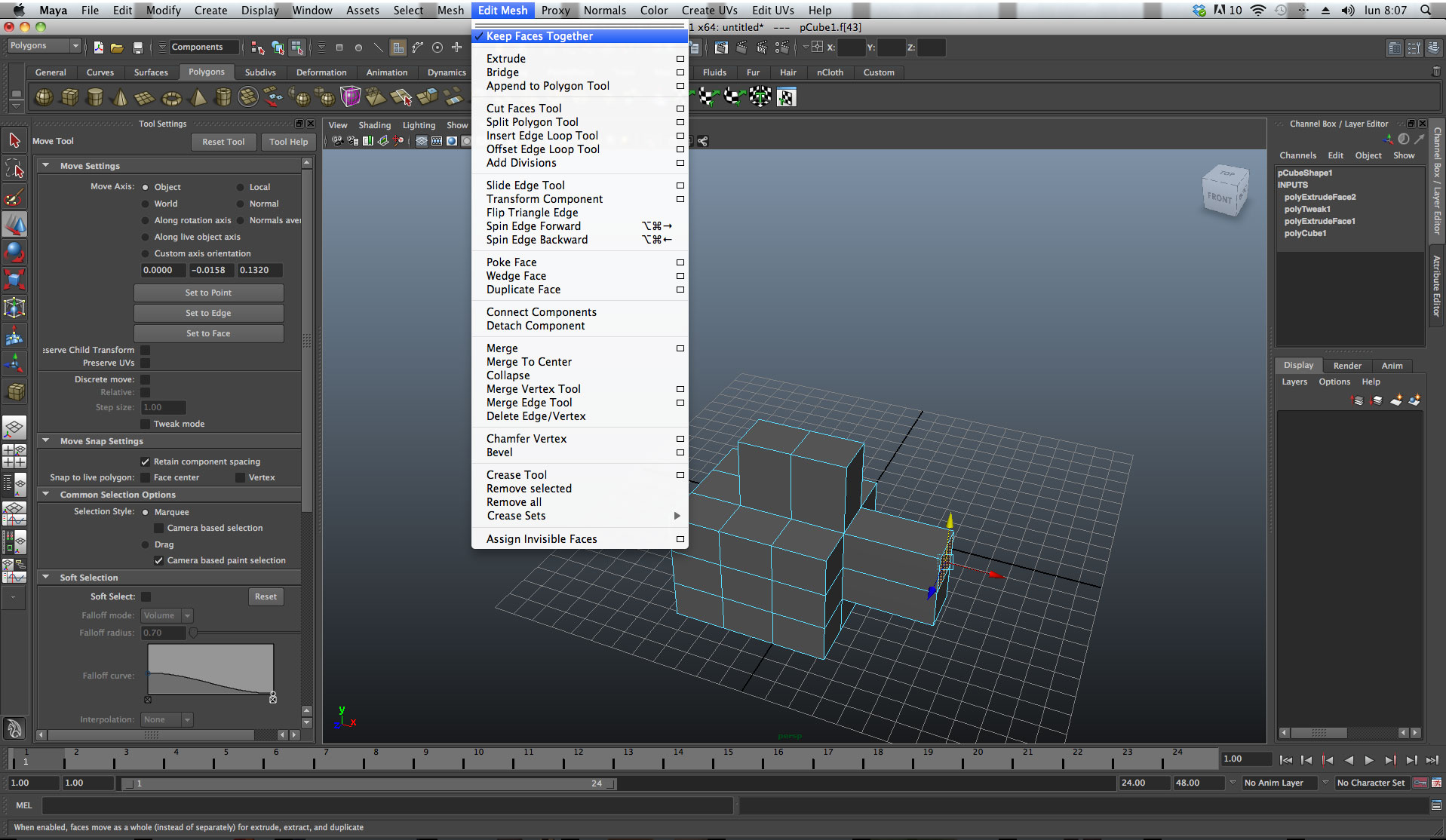Click the open scene folder icon
The width and height of the screenshot is (1446, 840).
[x=117, y=48]
